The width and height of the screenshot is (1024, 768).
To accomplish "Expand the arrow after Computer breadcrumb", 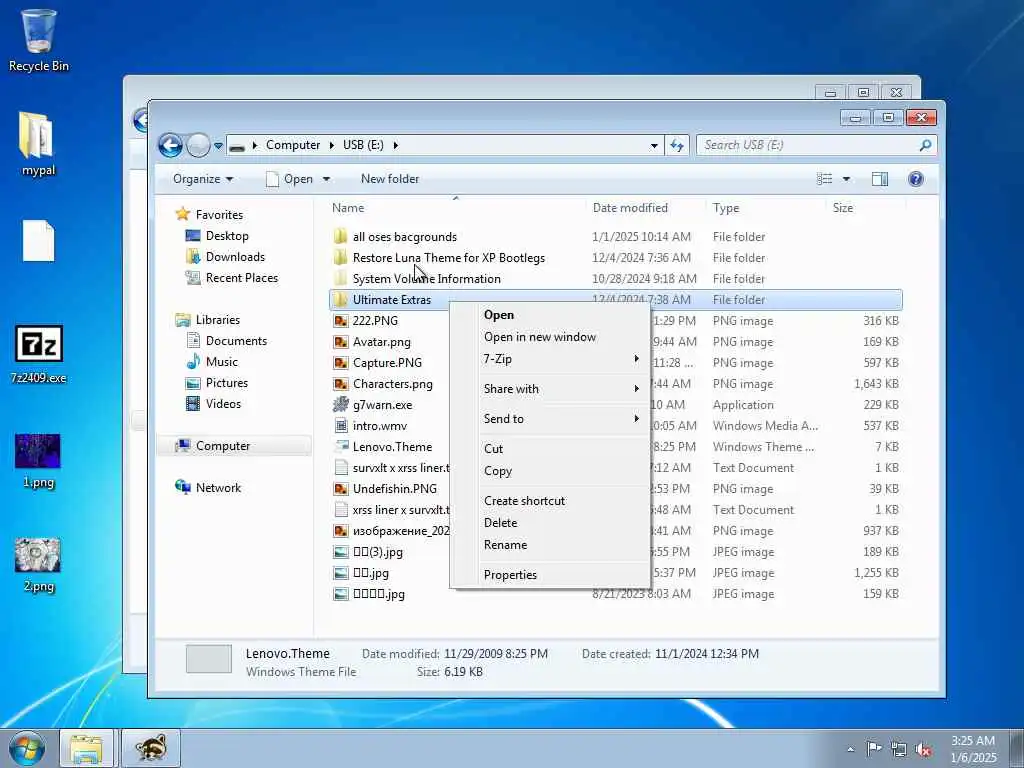I will (x=332, y=145).
